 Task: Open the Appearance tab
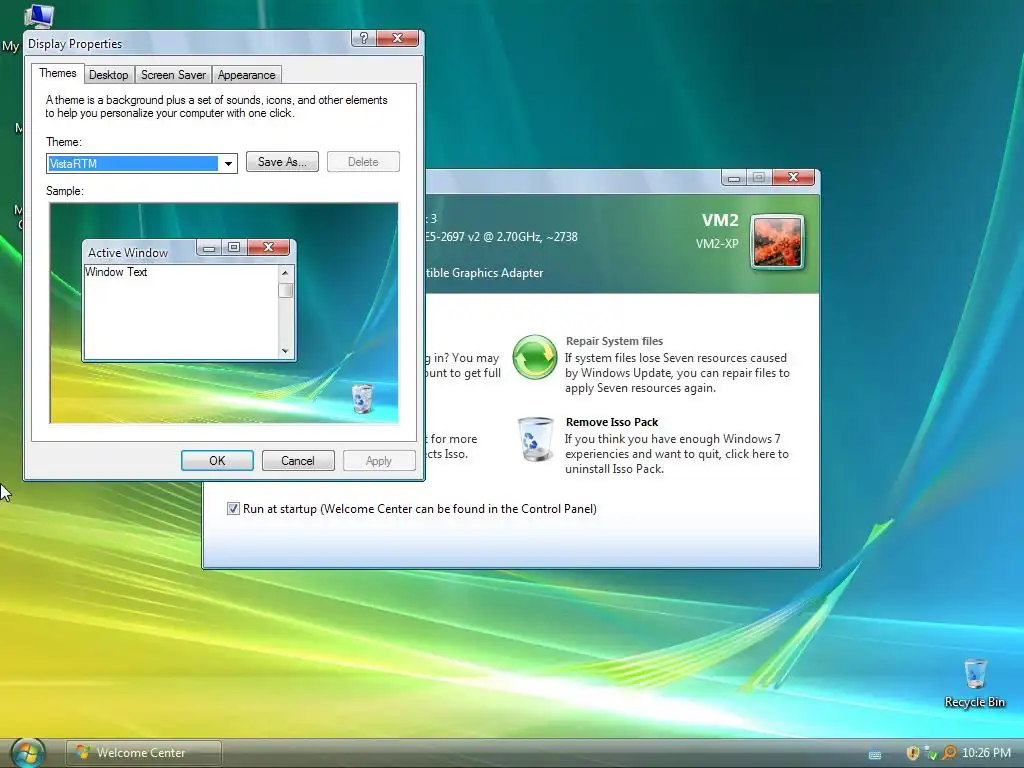click(x=246, y=75)
